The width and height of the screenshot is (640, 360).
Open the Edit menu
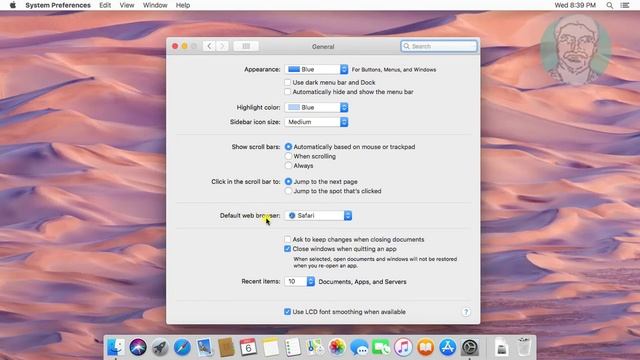[x=105, y=5]
